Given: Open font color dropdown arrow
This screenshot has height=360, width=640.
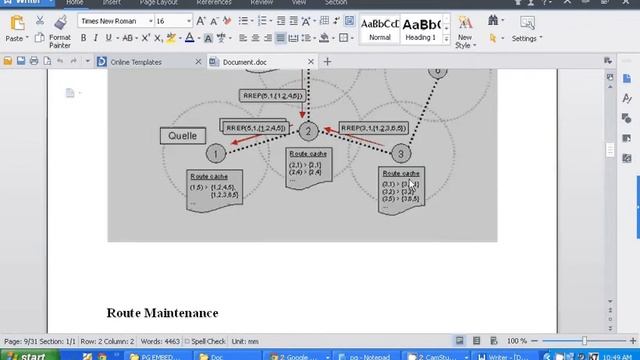Looking at the screenshot, I should pos(199,39).
